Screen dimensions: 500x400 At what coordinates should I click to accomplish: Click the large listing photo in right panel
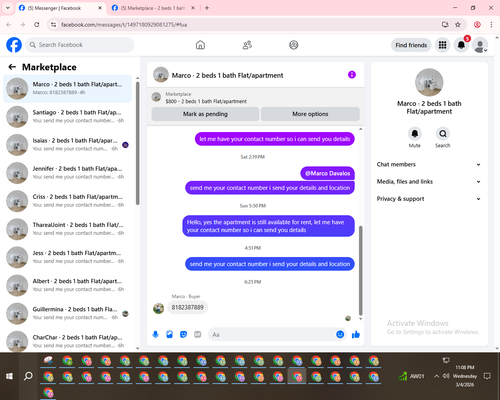tap(429, 82)
